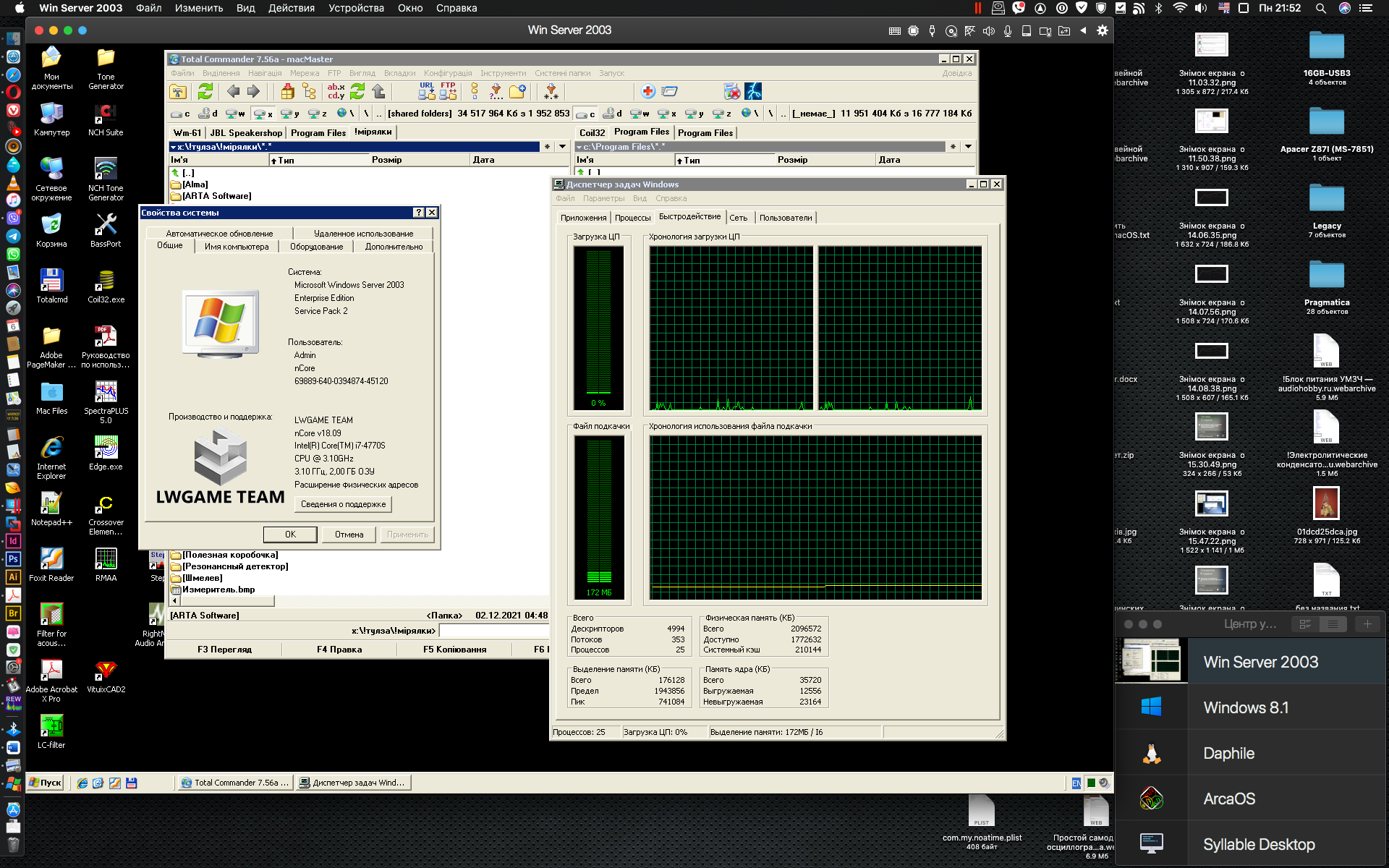The width and height of the screenshot is (1389, 868).
Task: Switch to the Сеть tab in Task Manager
Action: click(739, 218)
